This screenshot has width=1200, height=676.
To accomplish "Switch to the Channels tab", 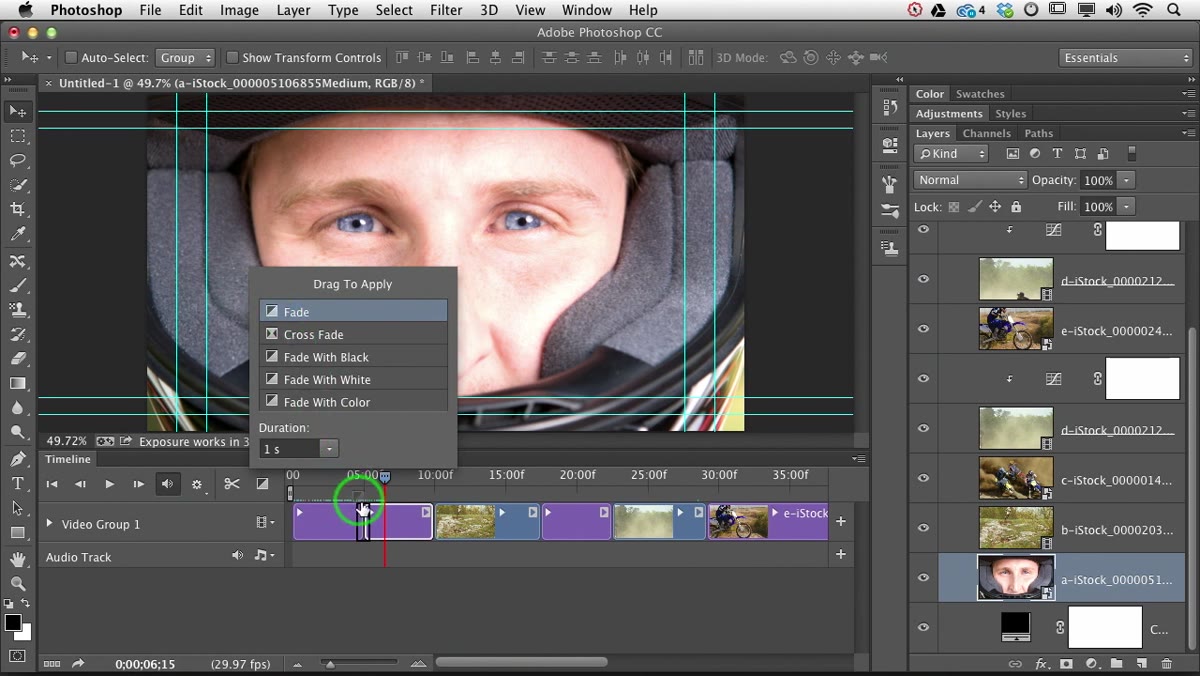I will click(986, 133).
